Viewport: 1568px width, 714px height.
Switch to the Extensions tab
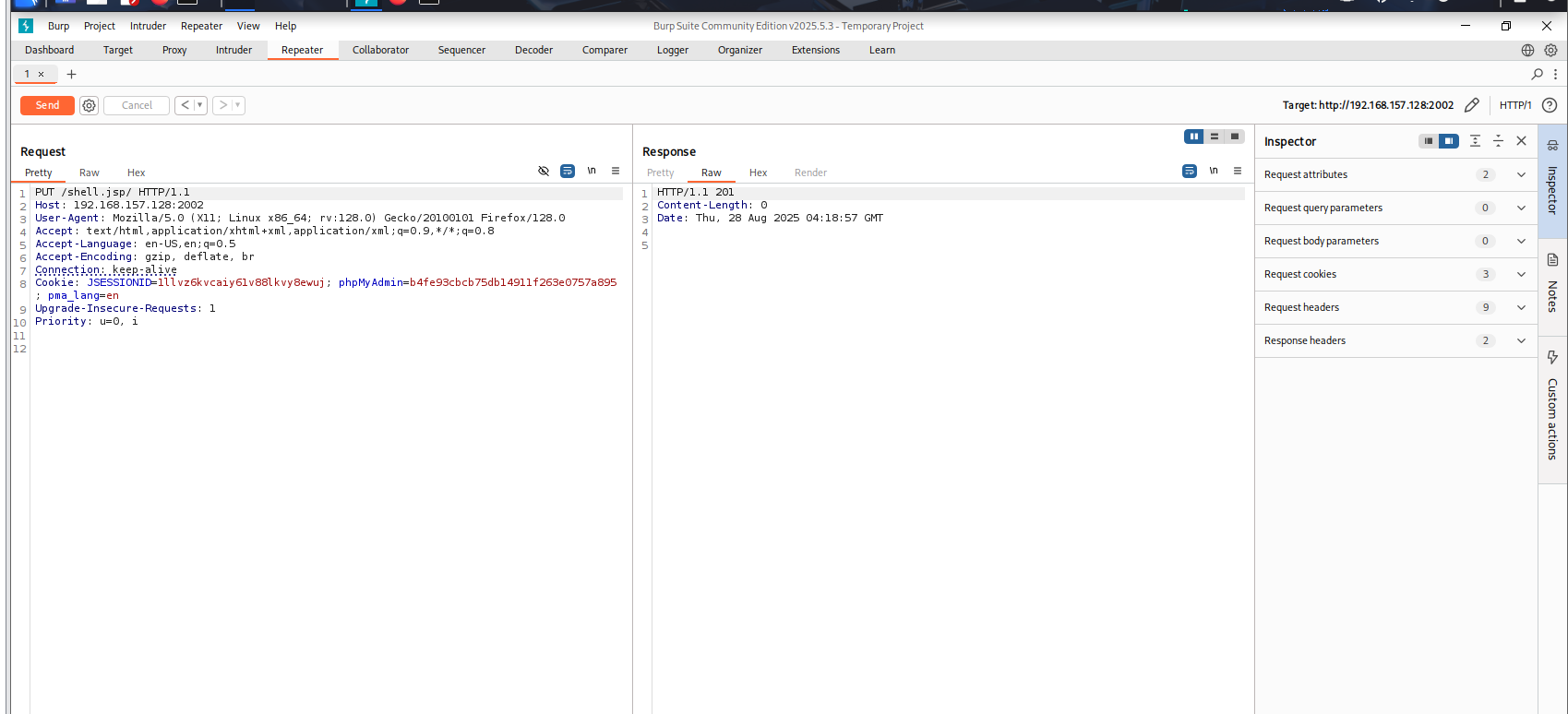pyautogui.click(x=816, y=50)
